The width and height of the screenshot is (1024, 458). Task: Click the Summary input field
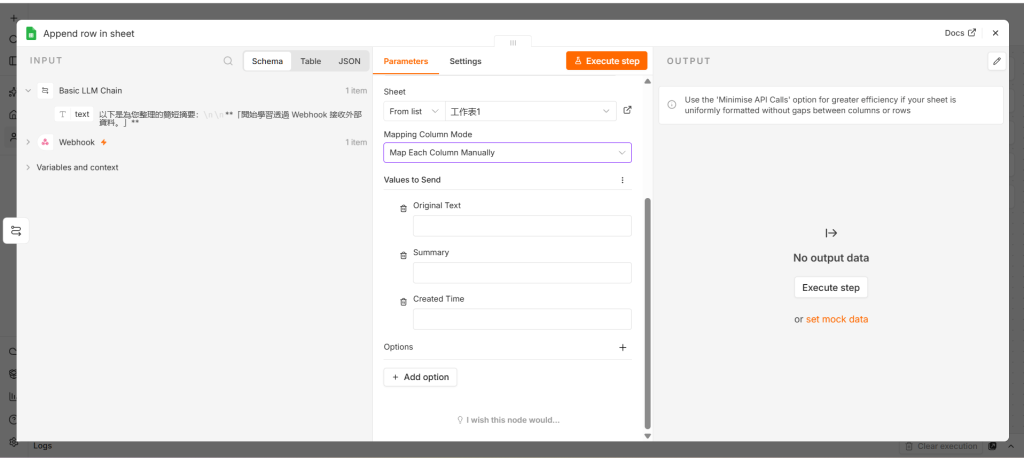pos(522,272)
